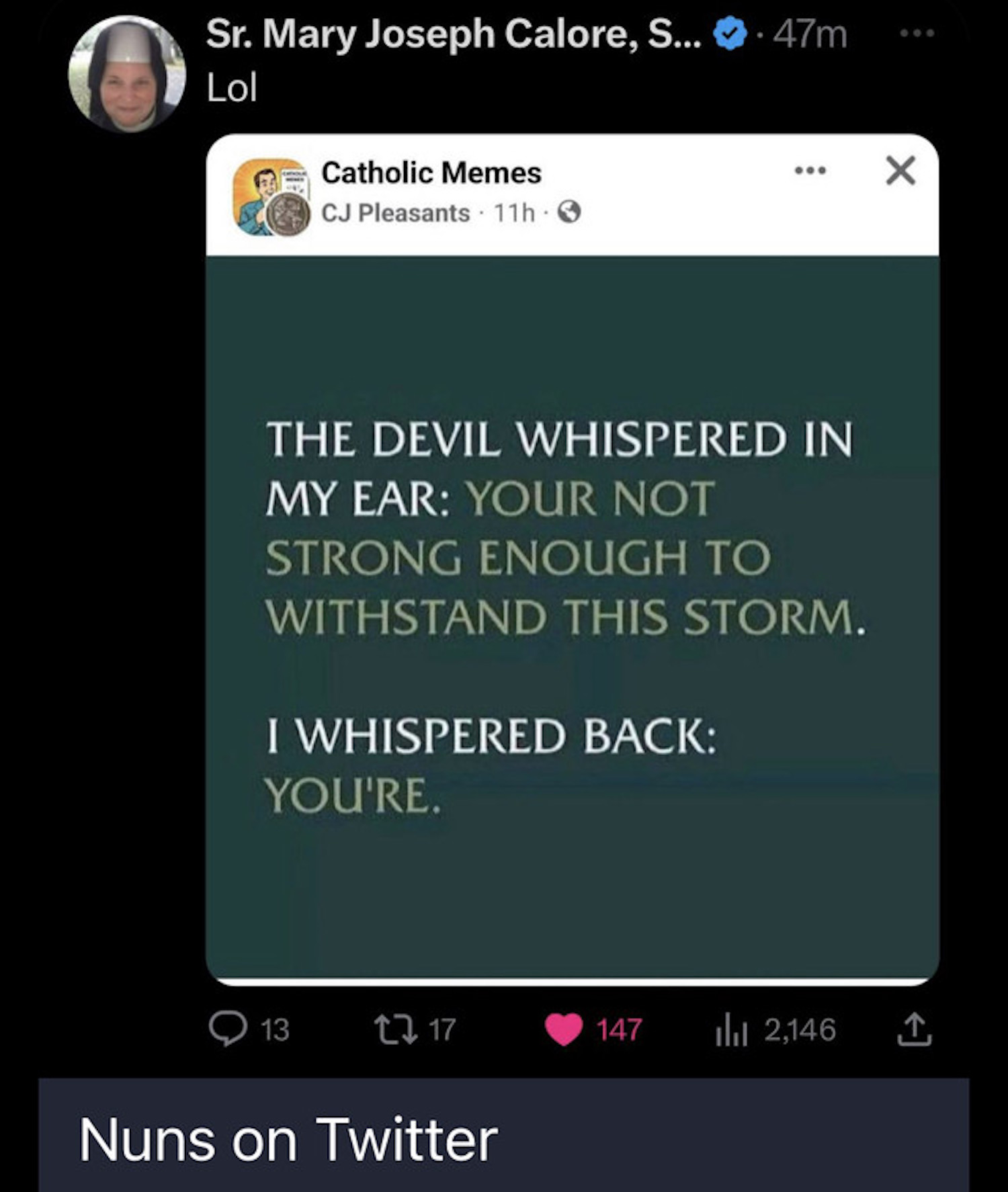Open the 11h post timestamp
The image size is (1008, 1192).
514,213
